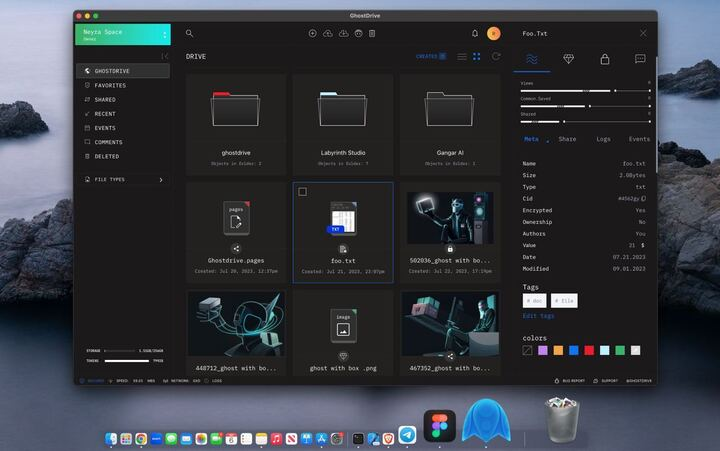This screenshot has height=451, width=720.
Task: Open the Neyra Space workspace menu
Action: (123, 35)
